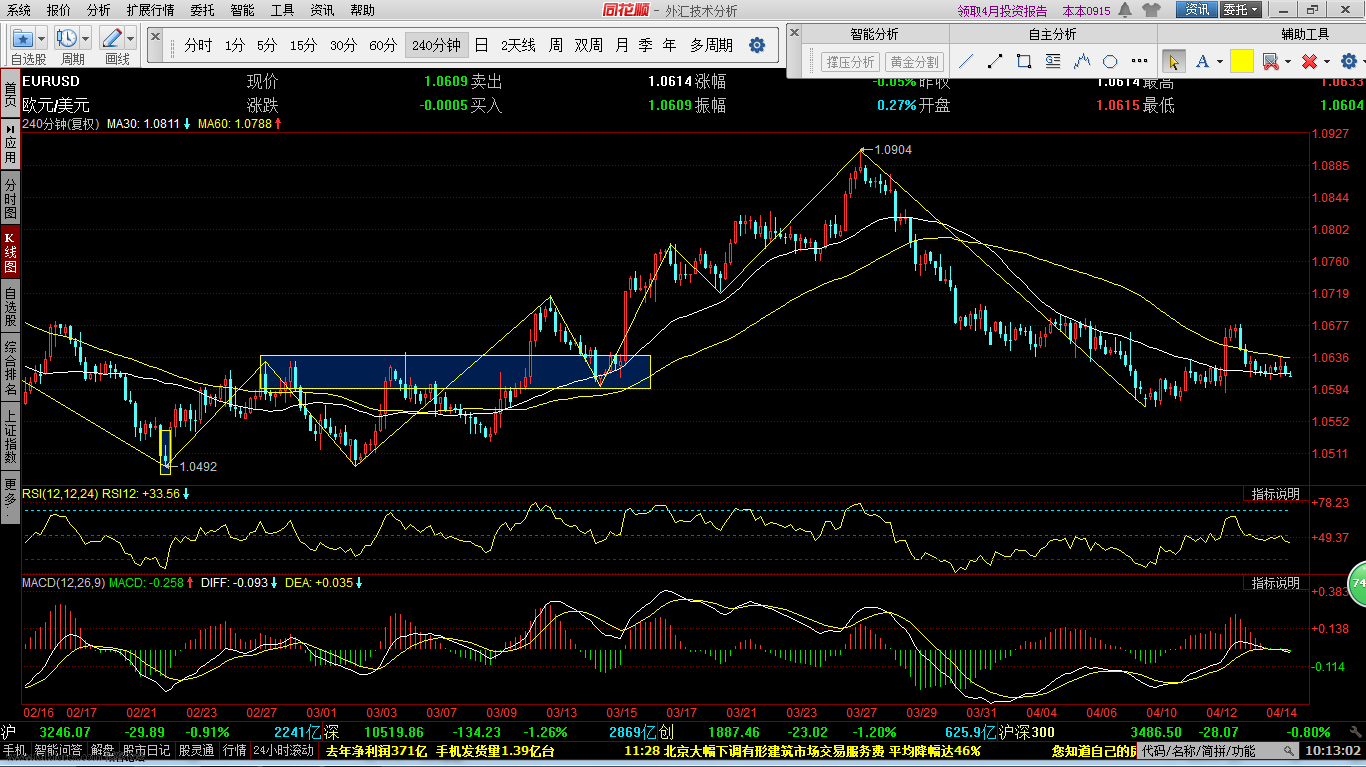This screenshot has width=1366, height=767.
Task: Open the notification bell icon
Action: 1126,10
